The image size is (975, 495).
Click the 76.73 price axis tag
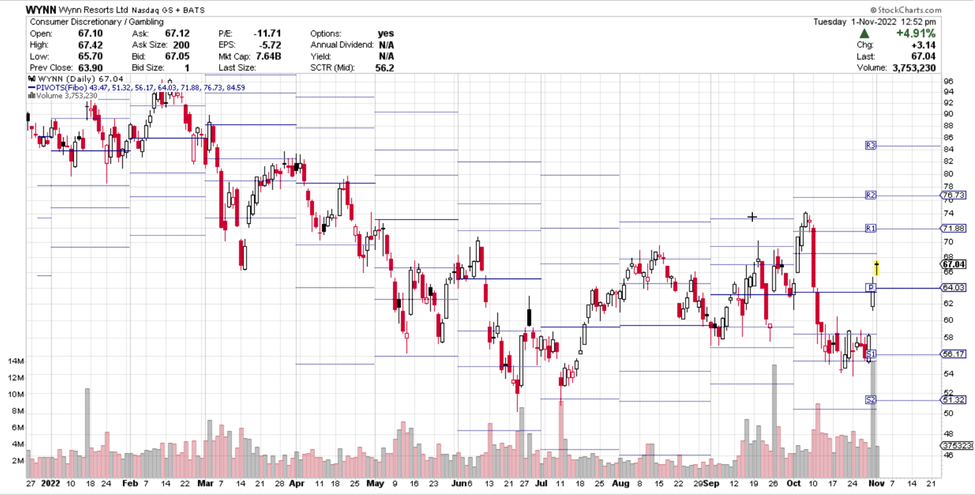(954, 195)
